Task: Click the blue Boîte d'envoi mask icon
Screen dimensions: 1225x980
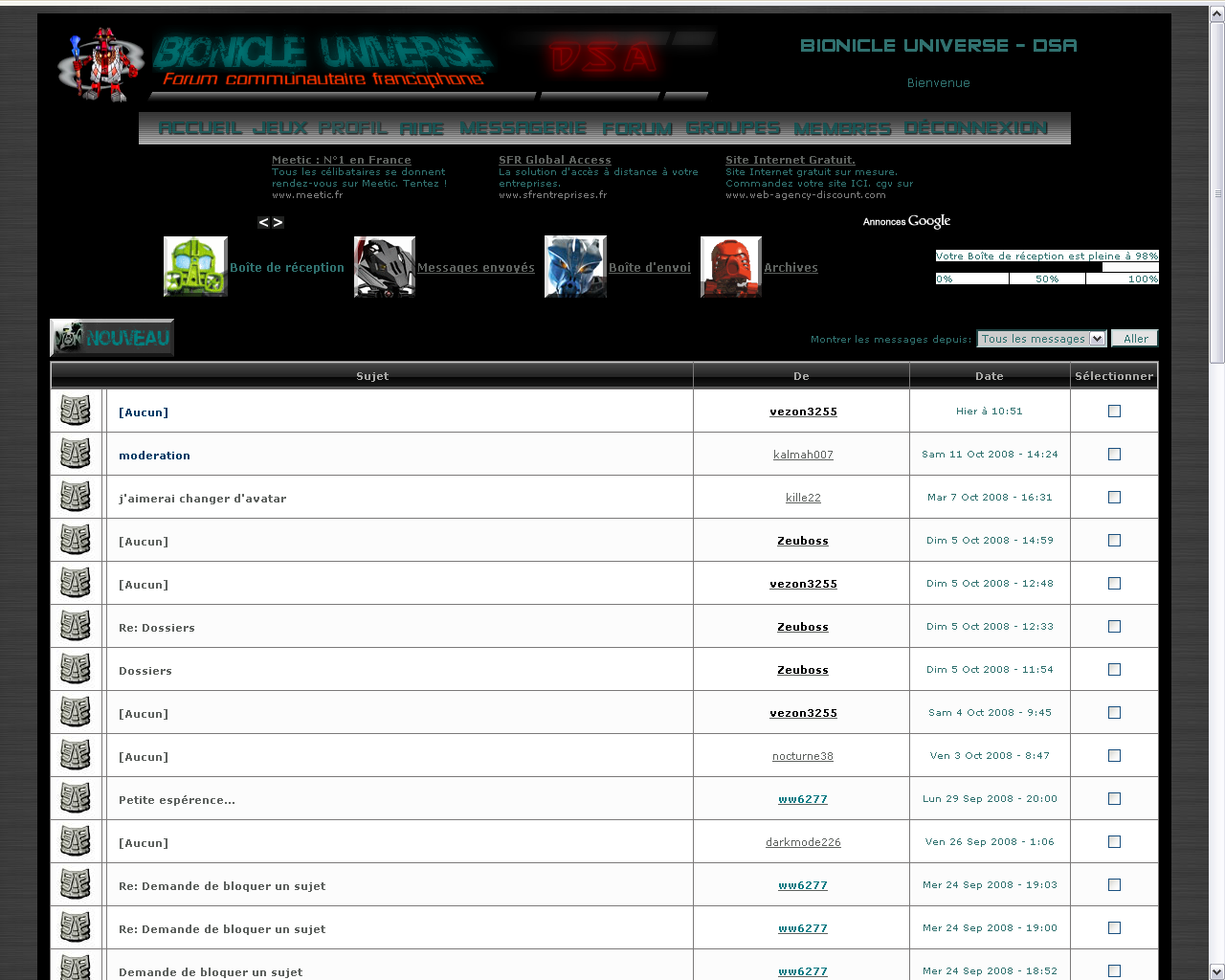Action: 574,266
